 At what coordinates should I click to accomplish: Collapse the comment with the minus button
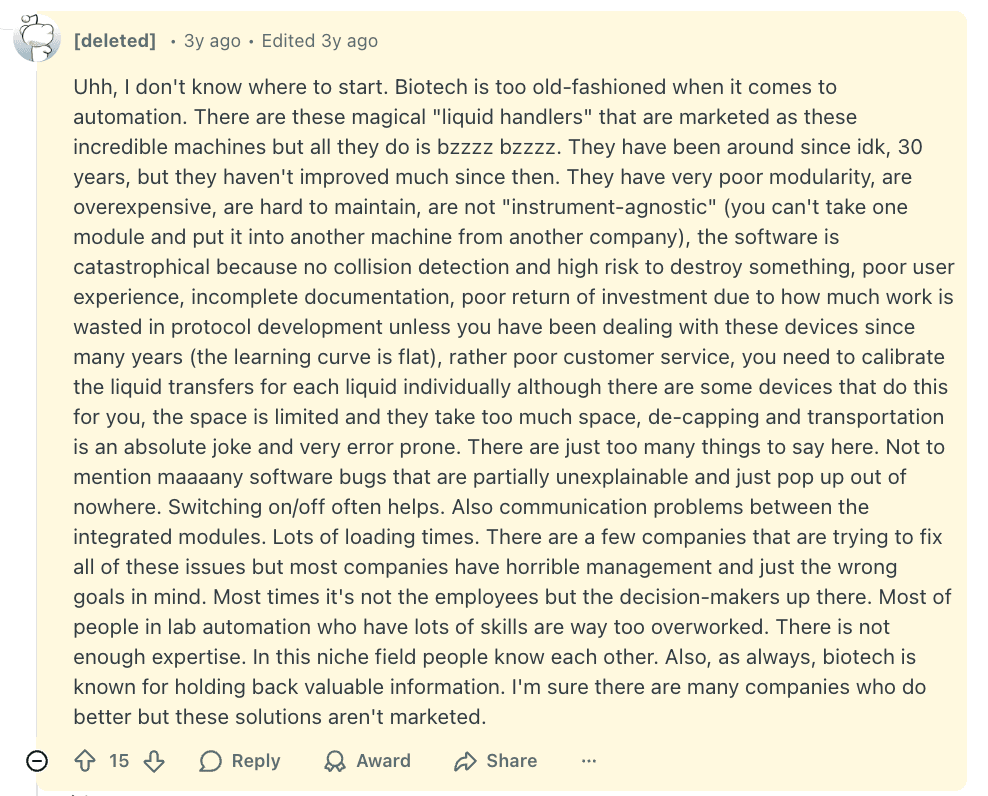[x=37, y=761]
